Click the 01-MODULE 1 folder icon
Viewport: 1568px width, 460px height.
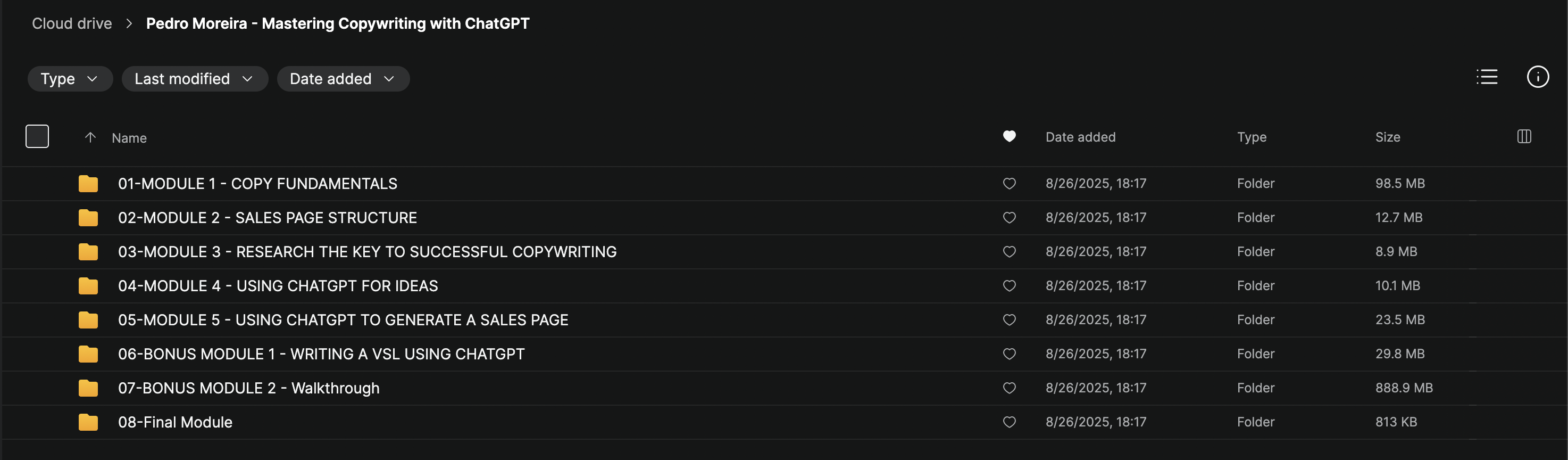88,183
